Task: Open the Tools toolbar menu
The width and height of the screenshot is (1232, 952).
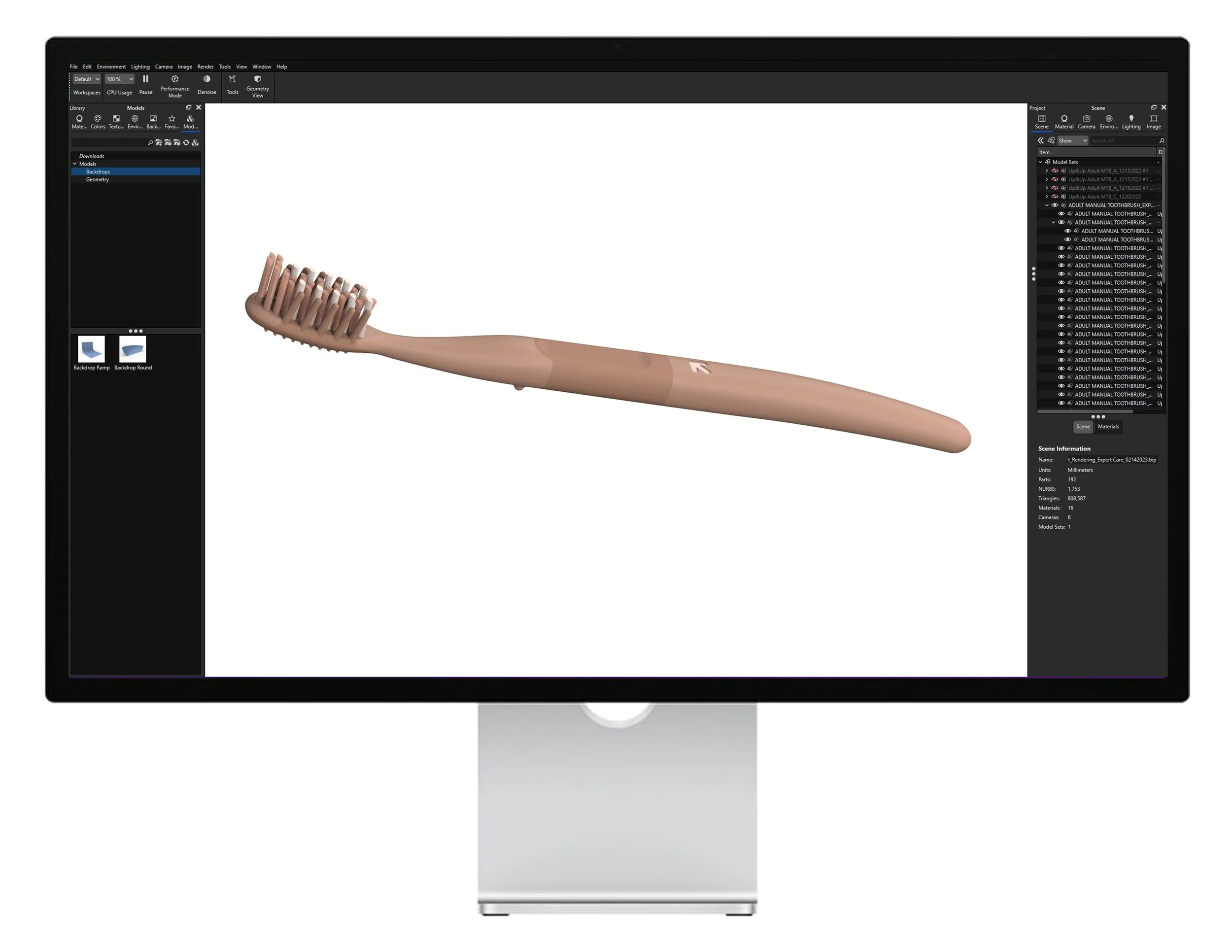Action: pos(233,79)
